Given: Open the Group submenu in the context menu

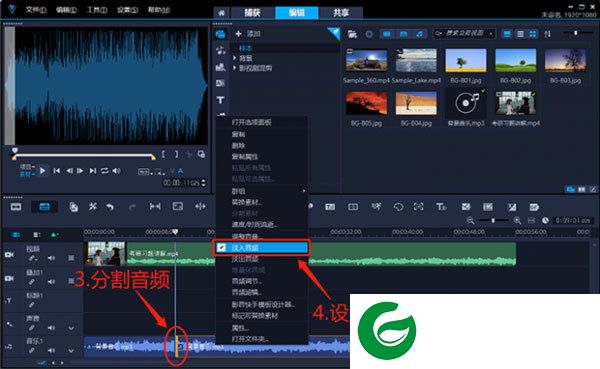Looking at the screenshot, I should click(x=262, y=191).
